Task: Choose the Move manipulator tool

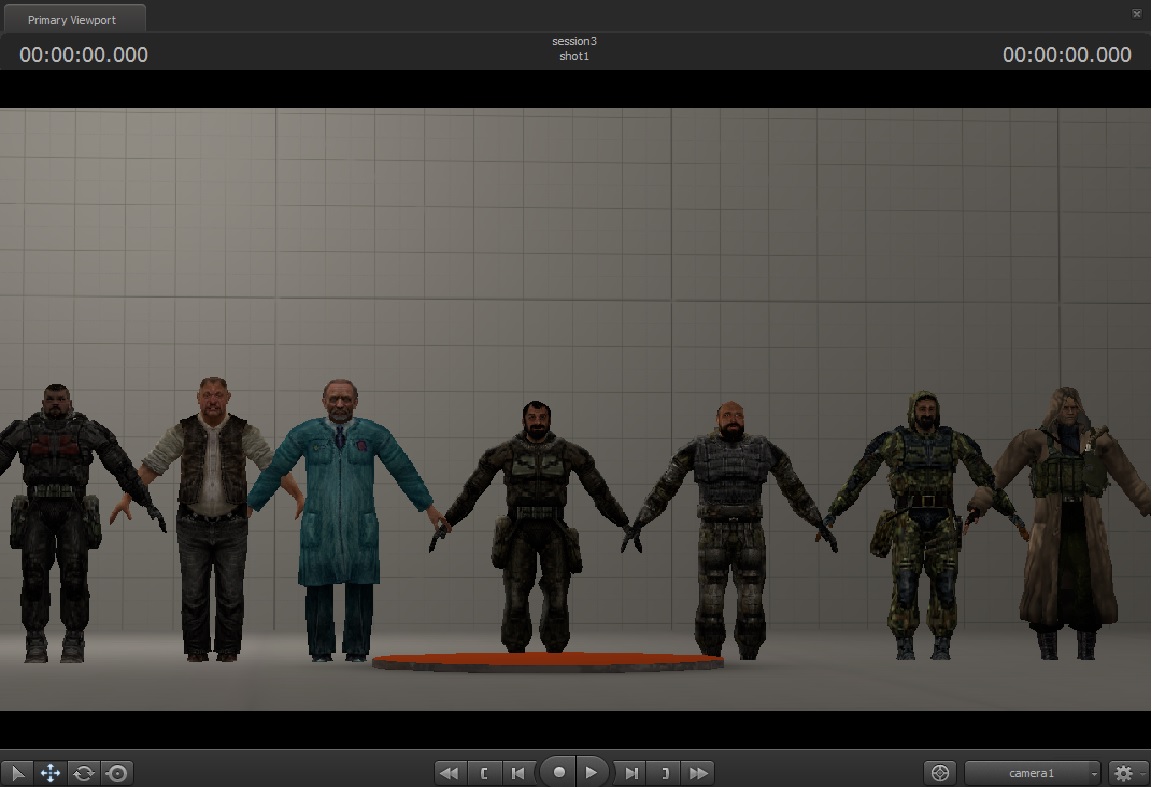Action: click(50, 773)
